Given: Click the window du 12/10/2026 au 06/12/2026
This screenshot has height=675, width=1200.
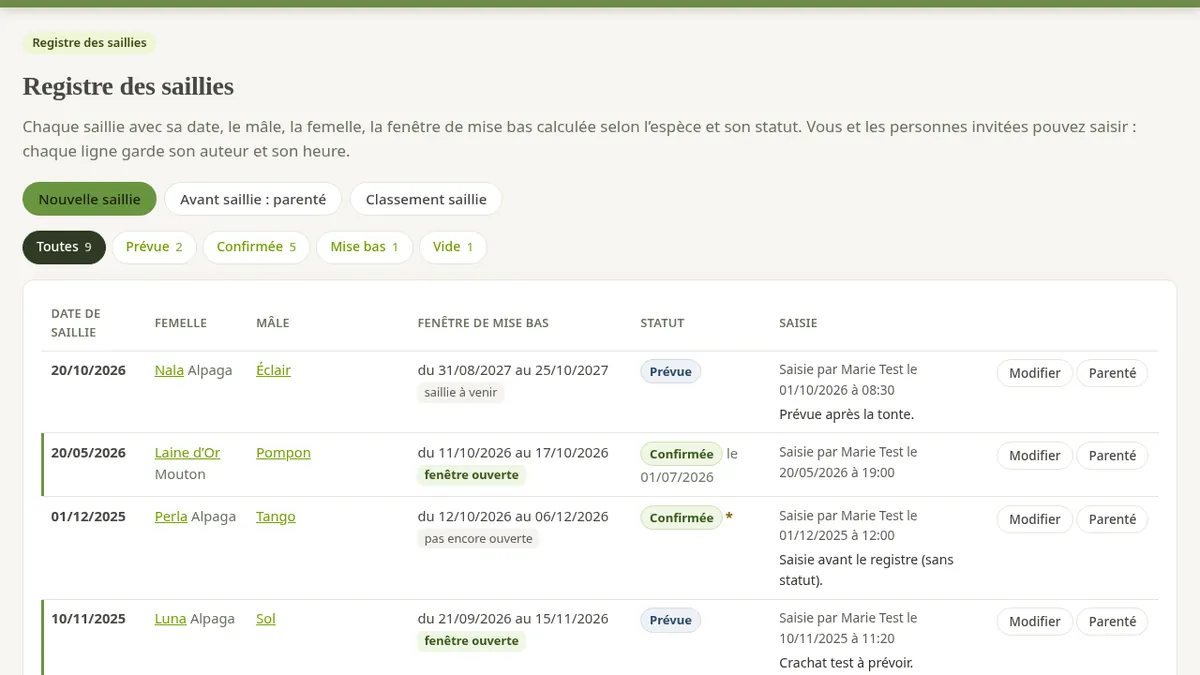Looking at the screenshot, I should (x=513, y=517).
